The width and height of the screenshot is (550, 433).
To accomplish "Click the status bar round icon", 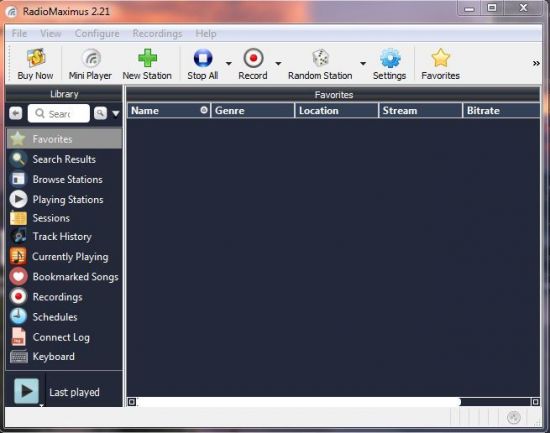I will pyautogui.click(x=514, y=418).
